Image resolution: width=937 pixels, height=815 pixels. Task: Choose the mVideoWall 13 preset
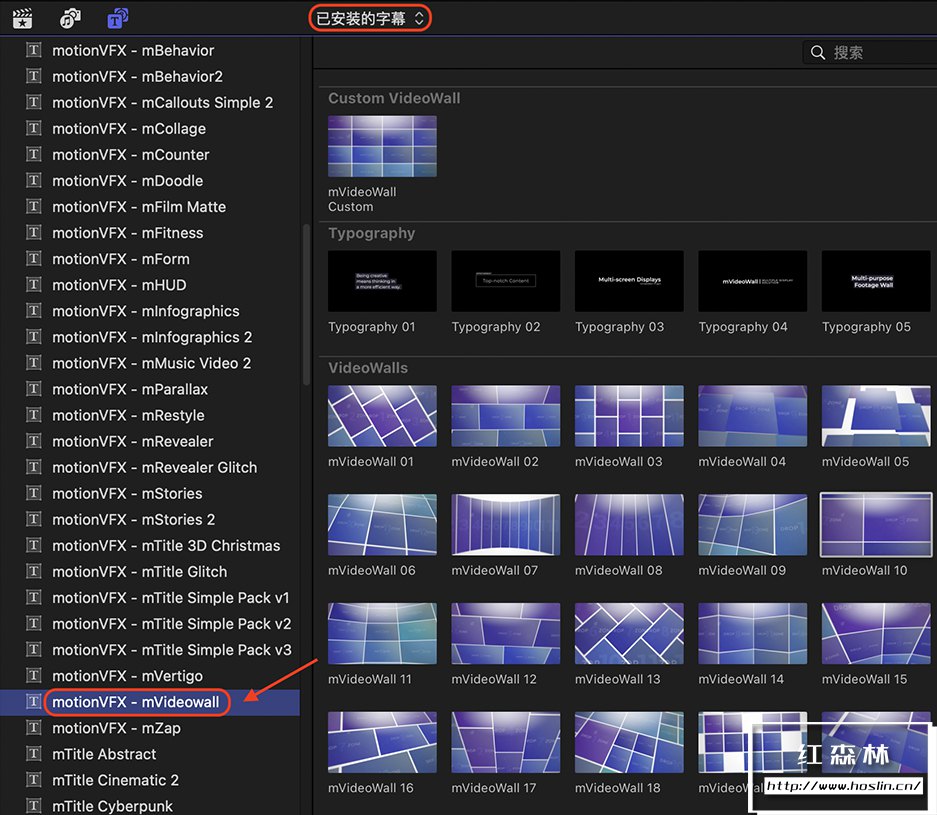(x=629, y=633)
